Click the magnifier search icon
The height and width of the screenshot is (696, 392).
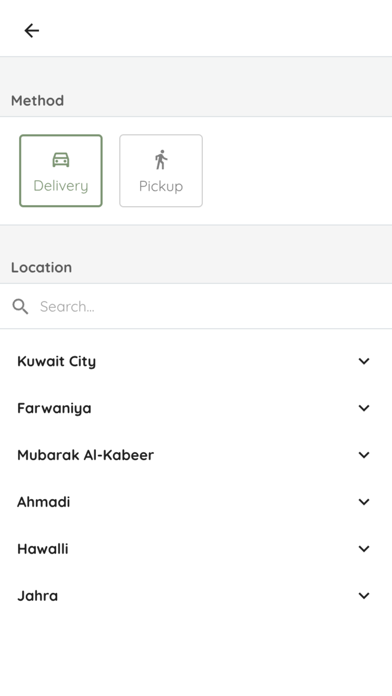point(20,306)
